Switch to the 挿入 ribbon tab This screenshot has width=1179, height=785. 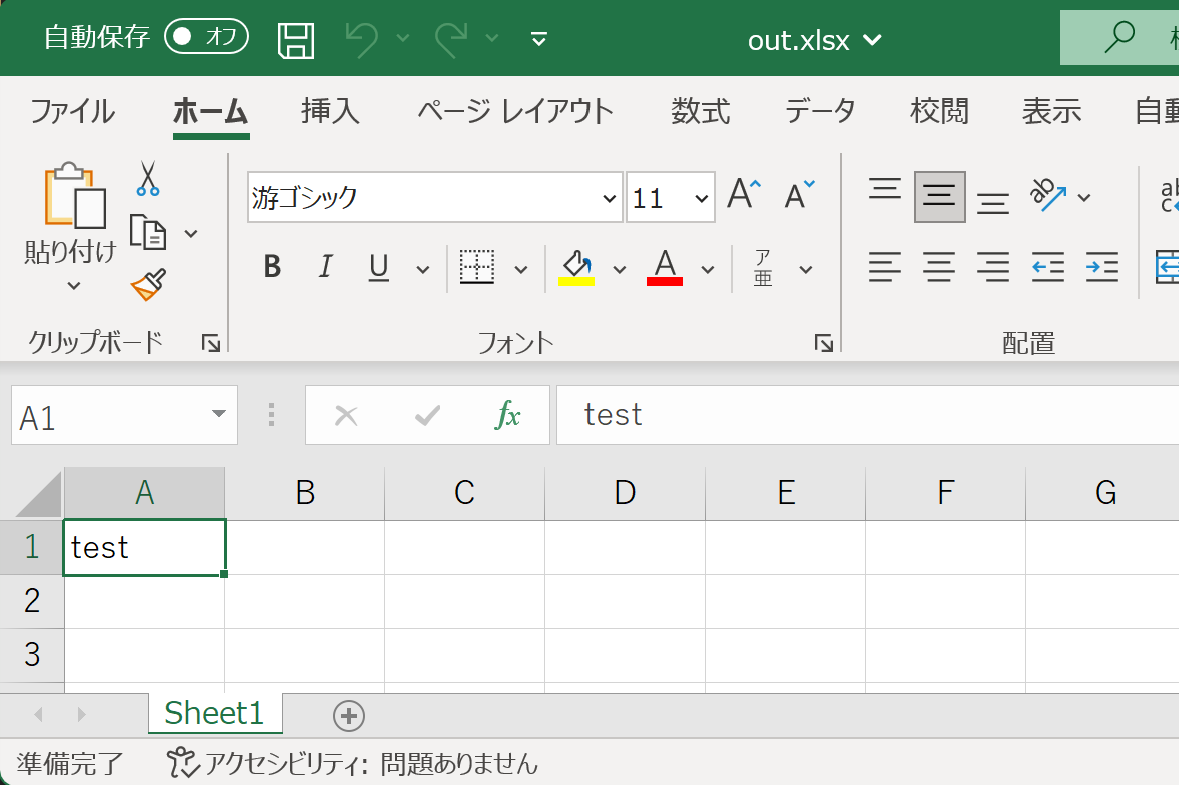[330, 111]
